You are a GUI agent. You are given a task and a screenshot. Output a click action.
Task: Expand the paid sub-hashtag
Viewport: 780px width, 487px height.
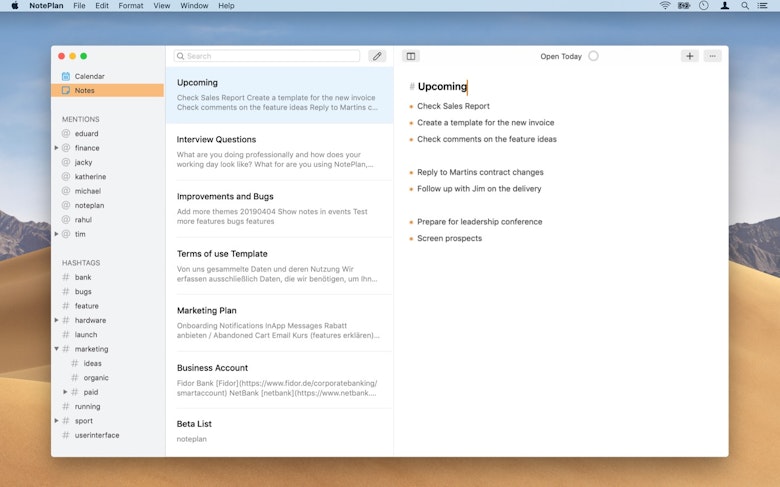pos(65,392)
